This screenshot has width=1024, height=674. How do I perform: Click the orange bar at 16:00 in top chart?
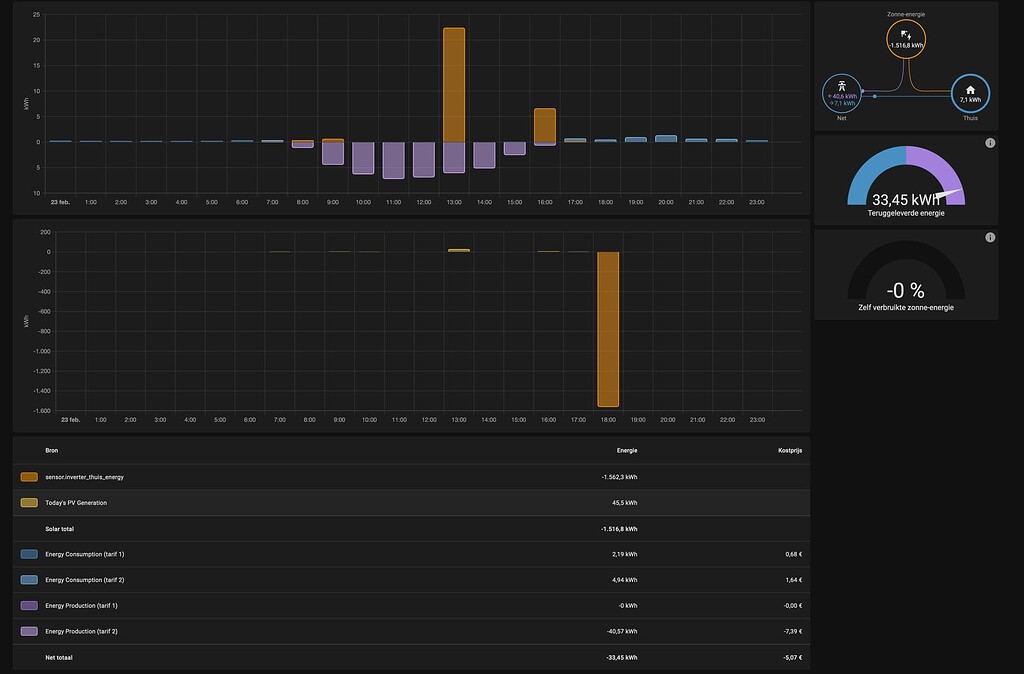click(545, 125)
